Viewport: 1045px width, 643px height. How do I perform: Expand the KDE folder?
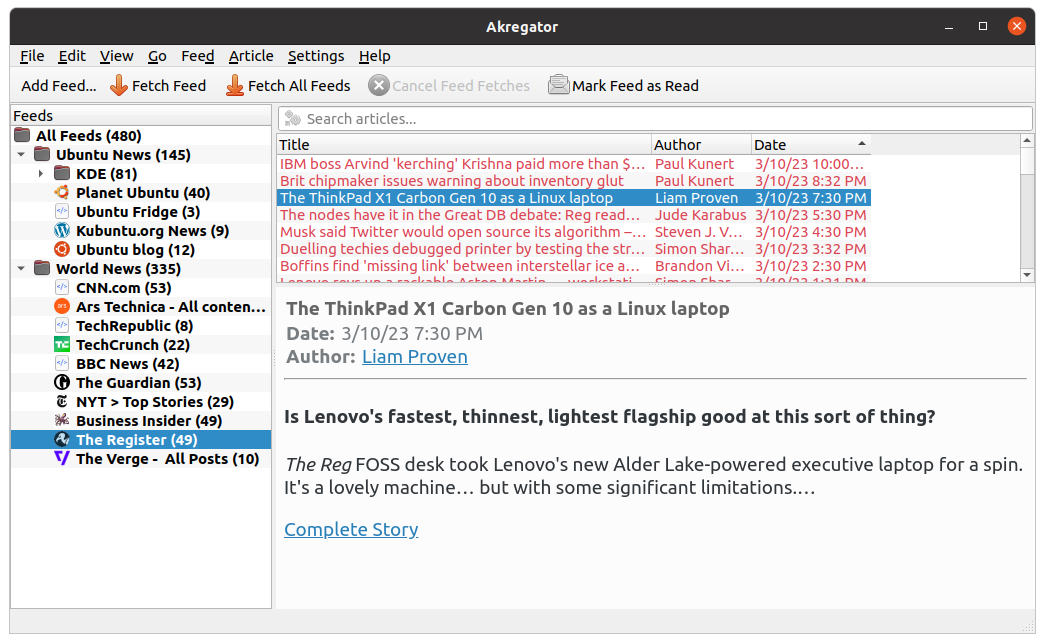[41, 173]
